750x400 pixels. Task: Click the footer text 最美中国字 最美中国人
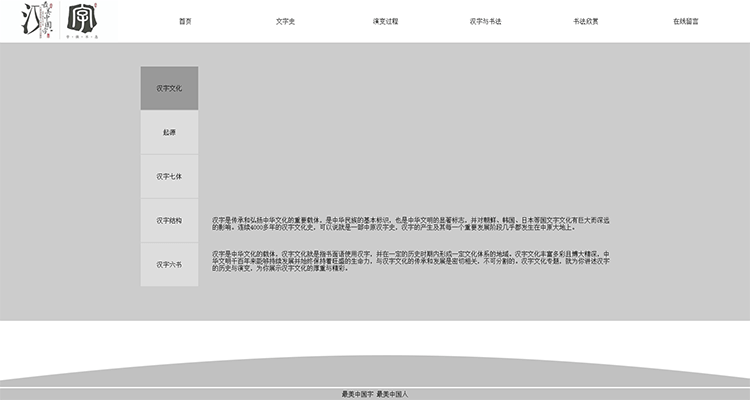[x=375, y=394]
